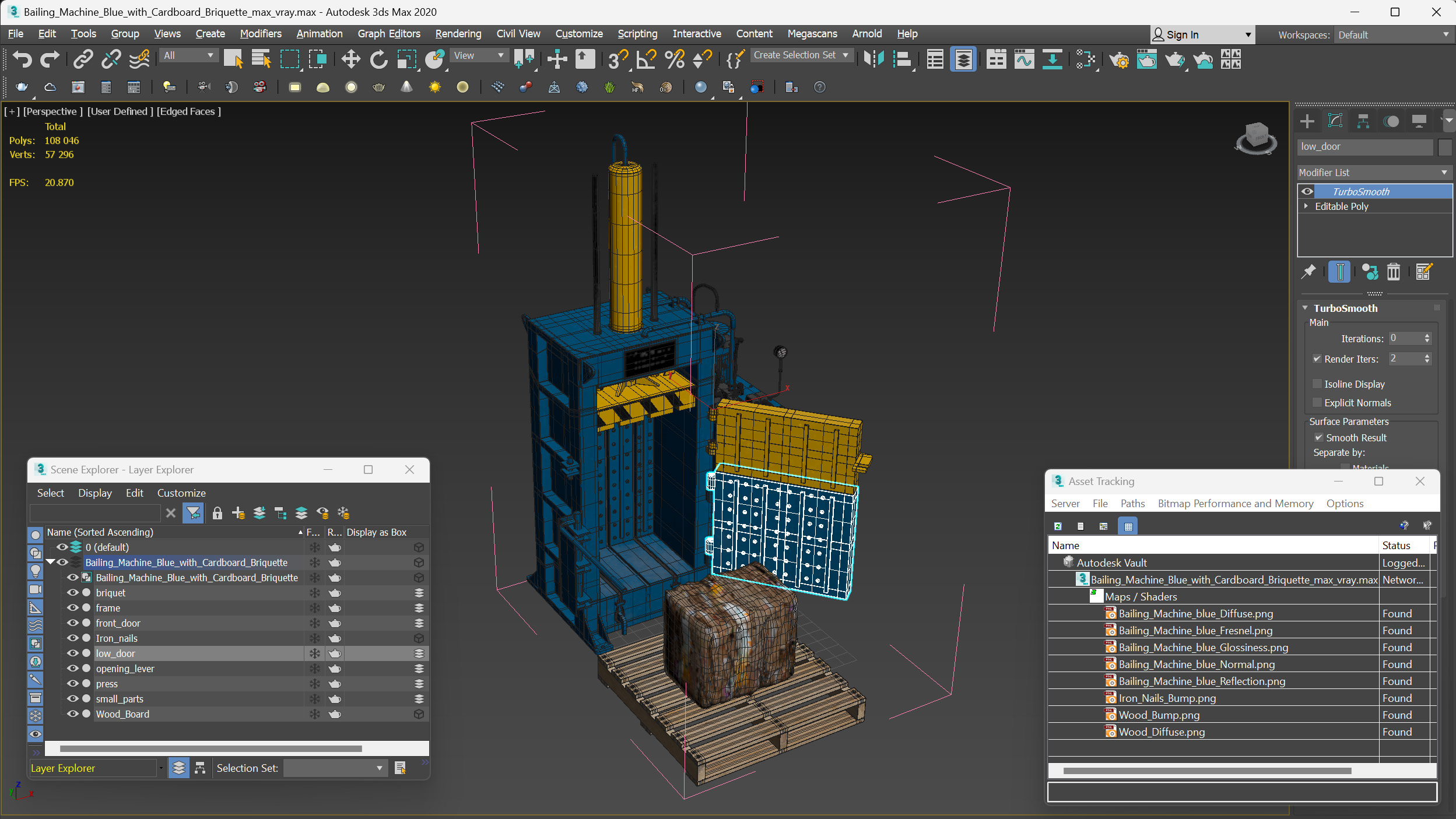Click Create New Layer icon in Scene Explorer
The height and width of the screenshot is (819, 1456).
[238, 513]
